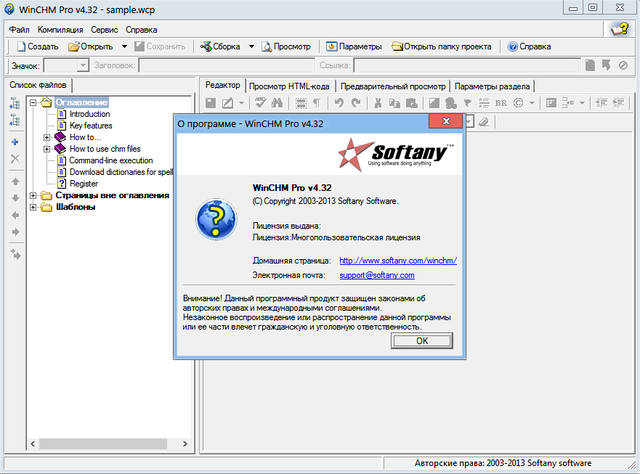Select the Список файлов tab
The height and width of the screenshot is (474, 640).
click(x=38, y=85)
